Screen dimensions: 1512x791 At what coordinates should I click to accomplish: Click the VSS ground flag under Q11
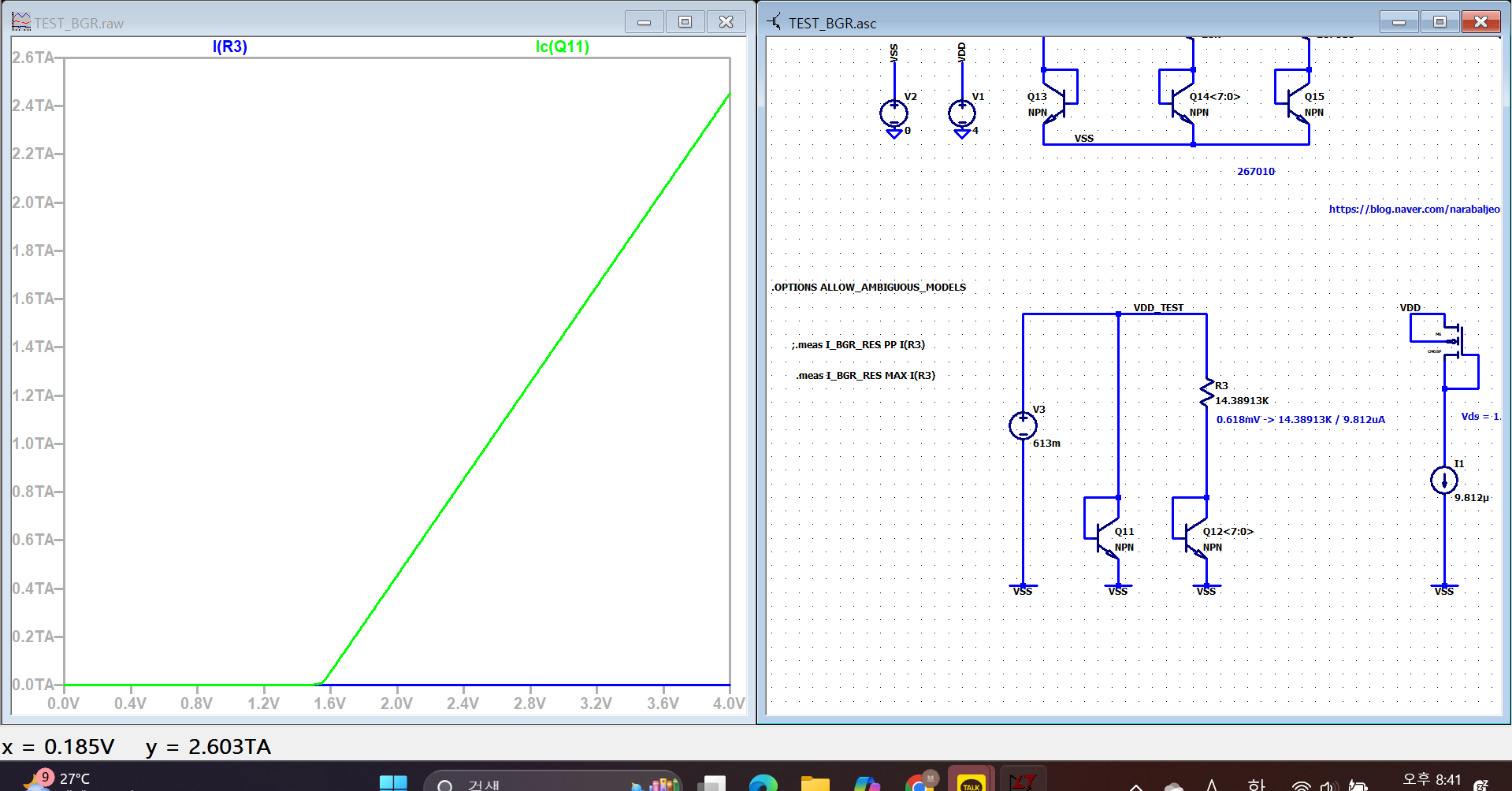pyautogui.click(x=1118, y=589)
